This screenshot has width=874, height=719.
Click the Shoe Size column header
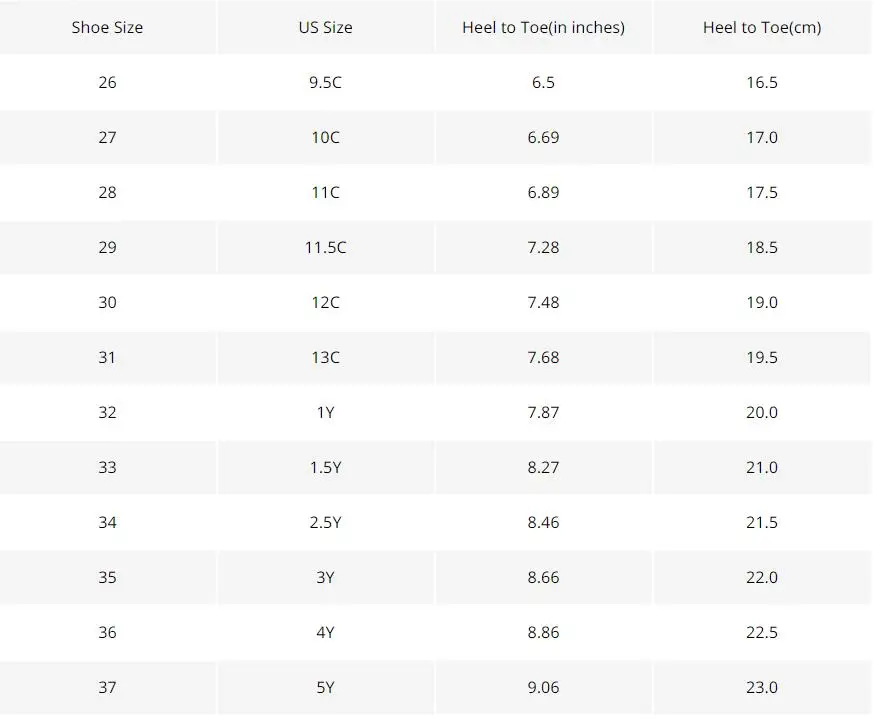[107, 27]
